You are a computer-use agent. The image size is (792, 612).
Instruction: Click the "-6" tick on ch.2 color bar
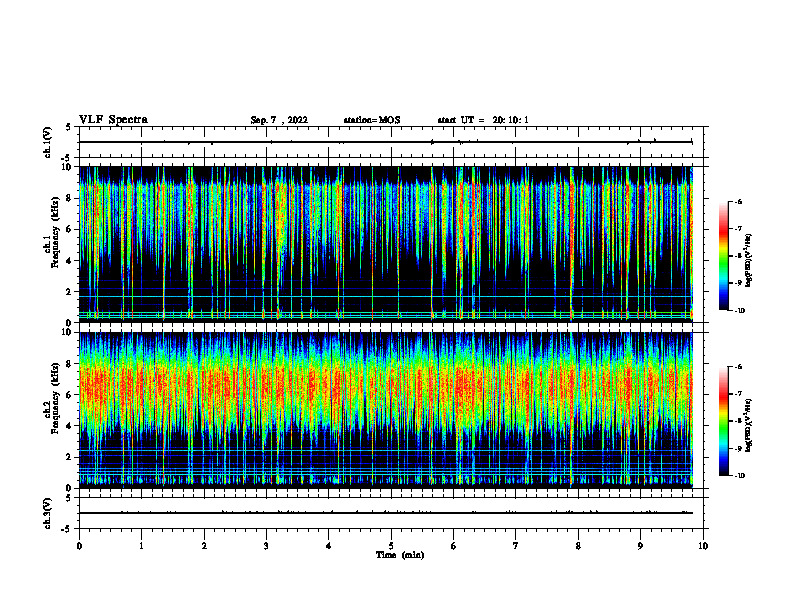click(x=738, y=367)
